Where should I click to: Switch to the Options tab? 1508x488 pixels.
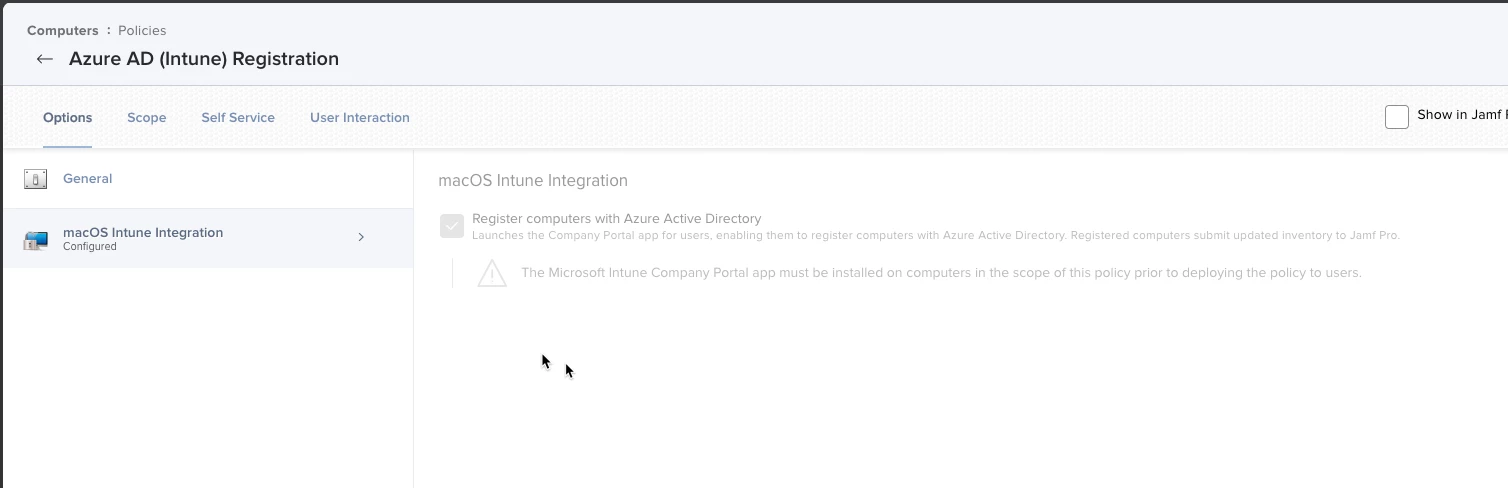click(x=67, y=117)
